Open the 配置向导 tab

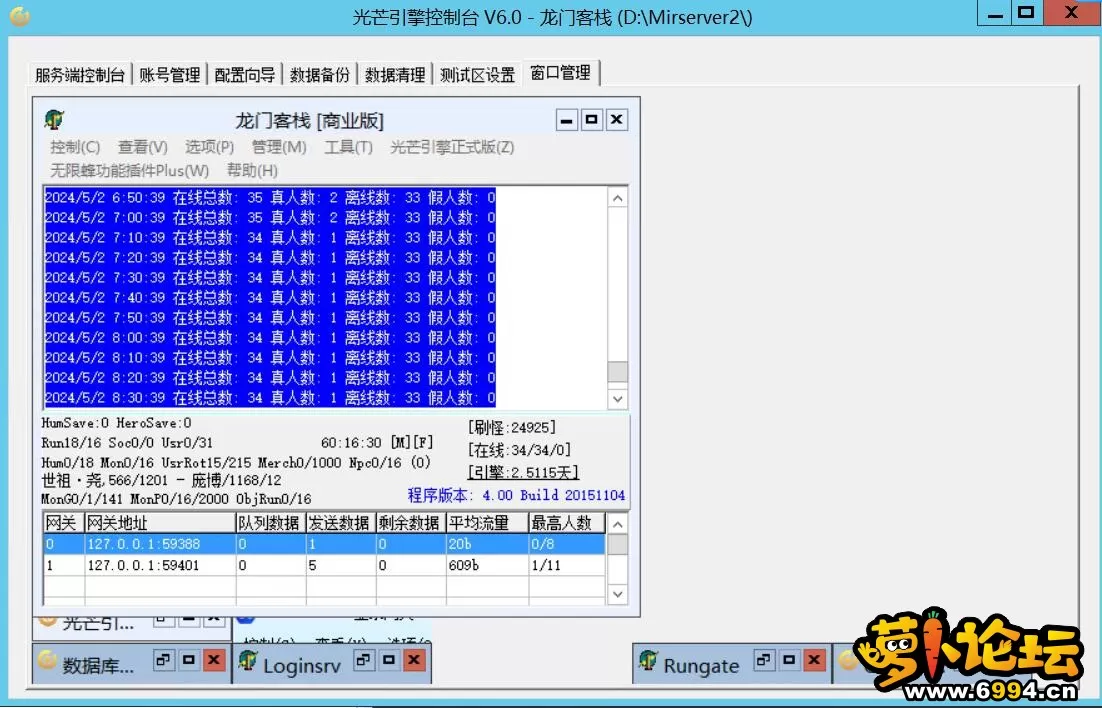245,75
